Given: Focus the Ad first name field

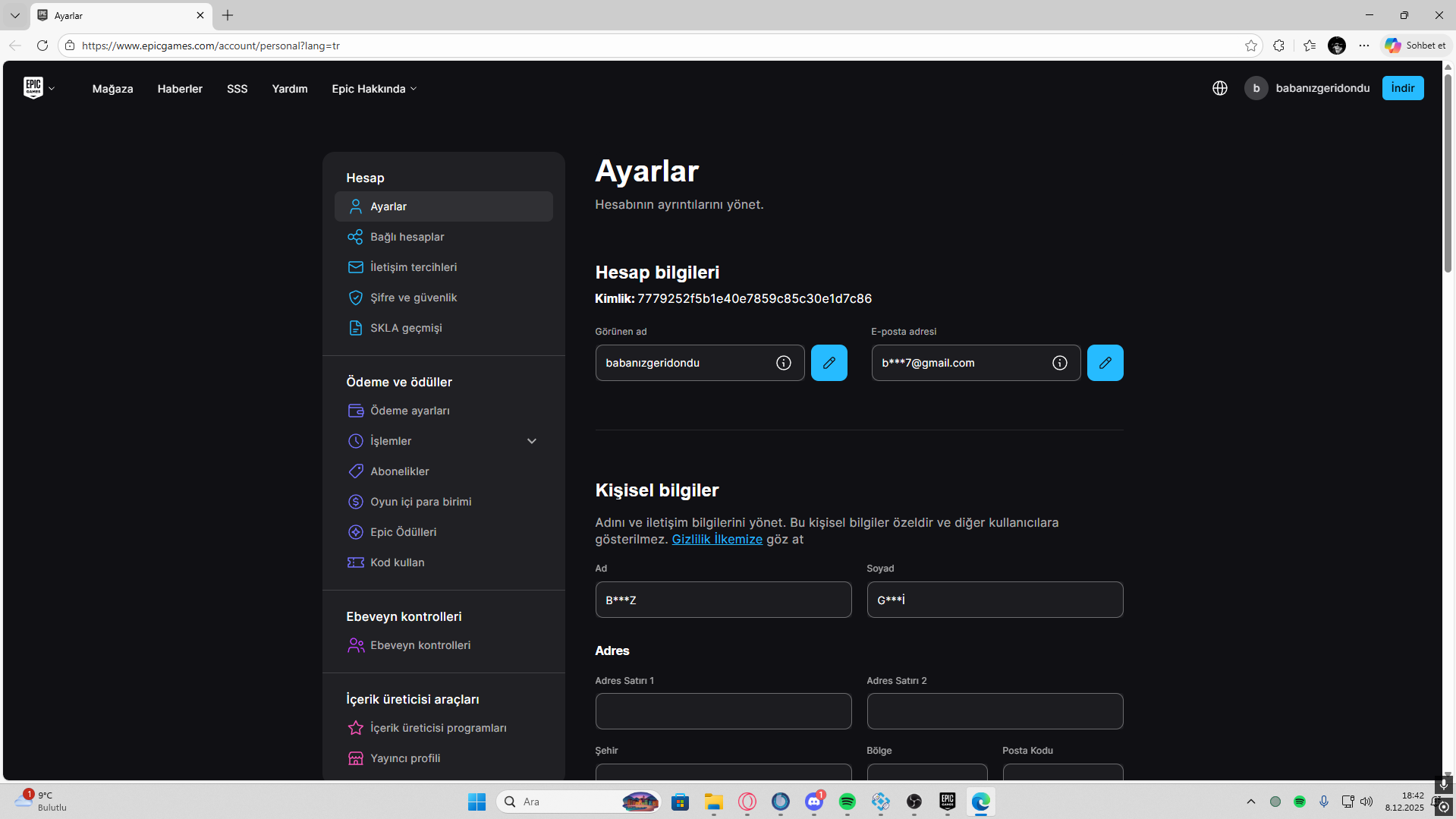Looking at the screenshot, I should click(x=723, y=600).
